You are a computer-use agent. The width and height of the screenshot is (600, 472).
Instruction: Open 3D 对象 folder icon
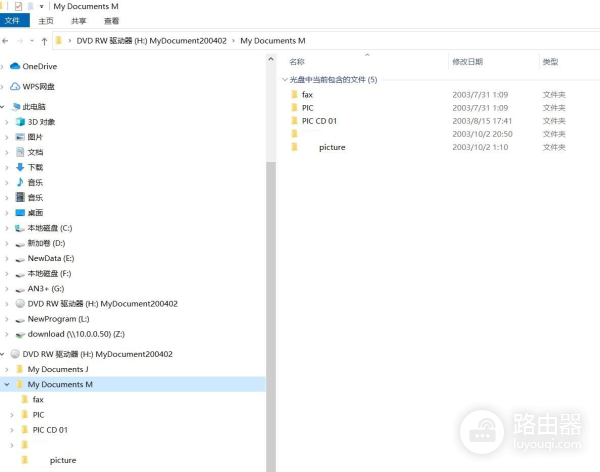pyautogui.click(x=20, y=122)
